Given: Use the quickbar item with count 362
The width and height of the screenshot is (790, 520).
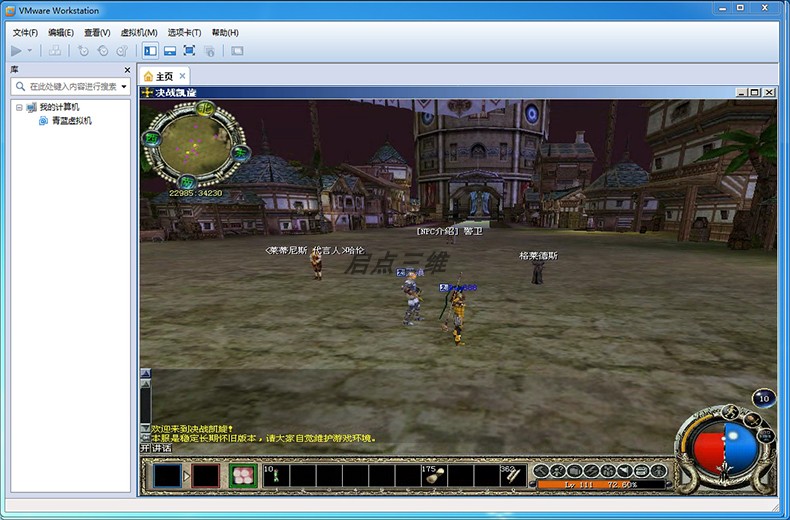Looking at the screenshot, I should pos(513,476).
